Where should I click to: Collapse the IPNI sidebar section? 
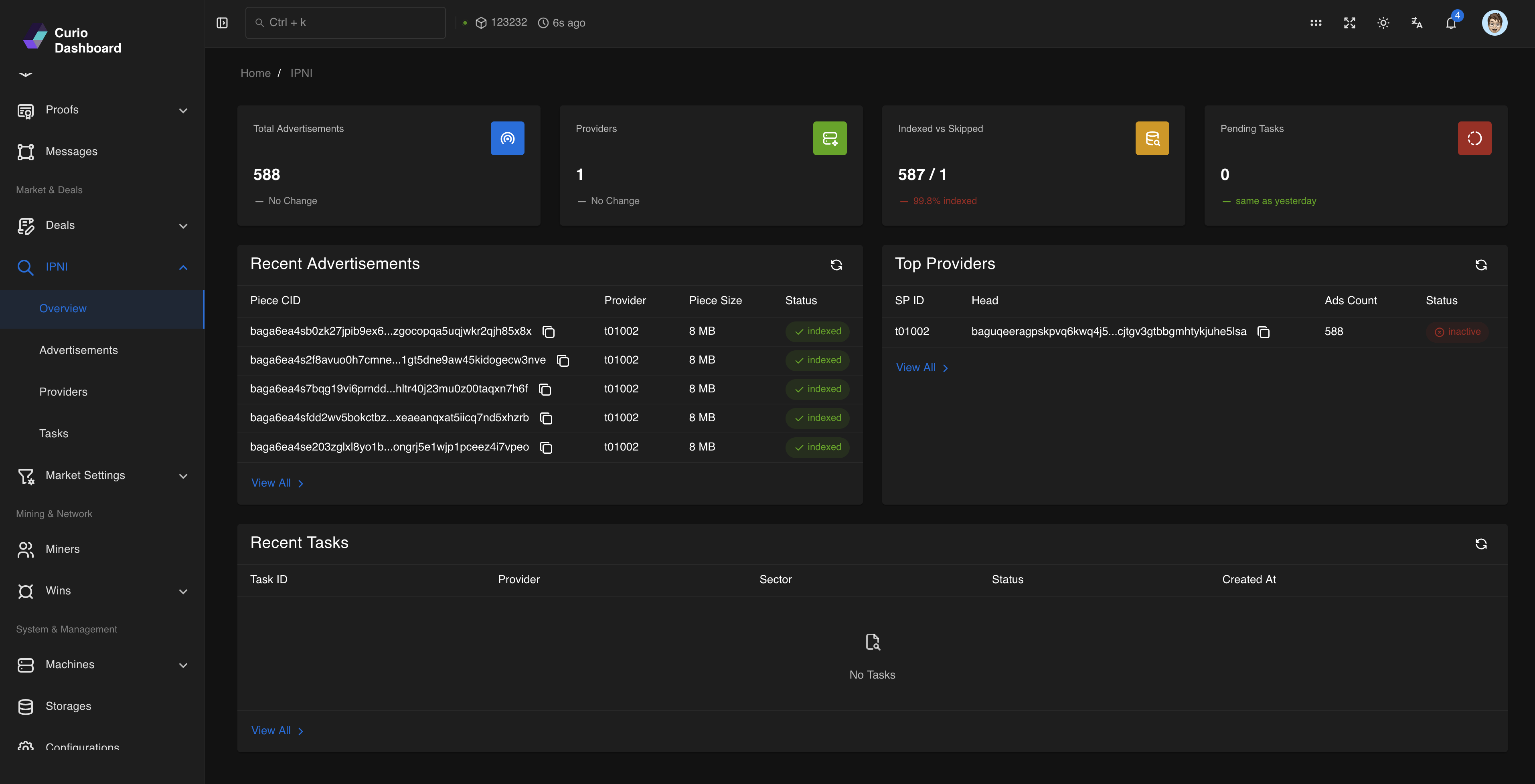pyautogui.click(x=183, y=267)
